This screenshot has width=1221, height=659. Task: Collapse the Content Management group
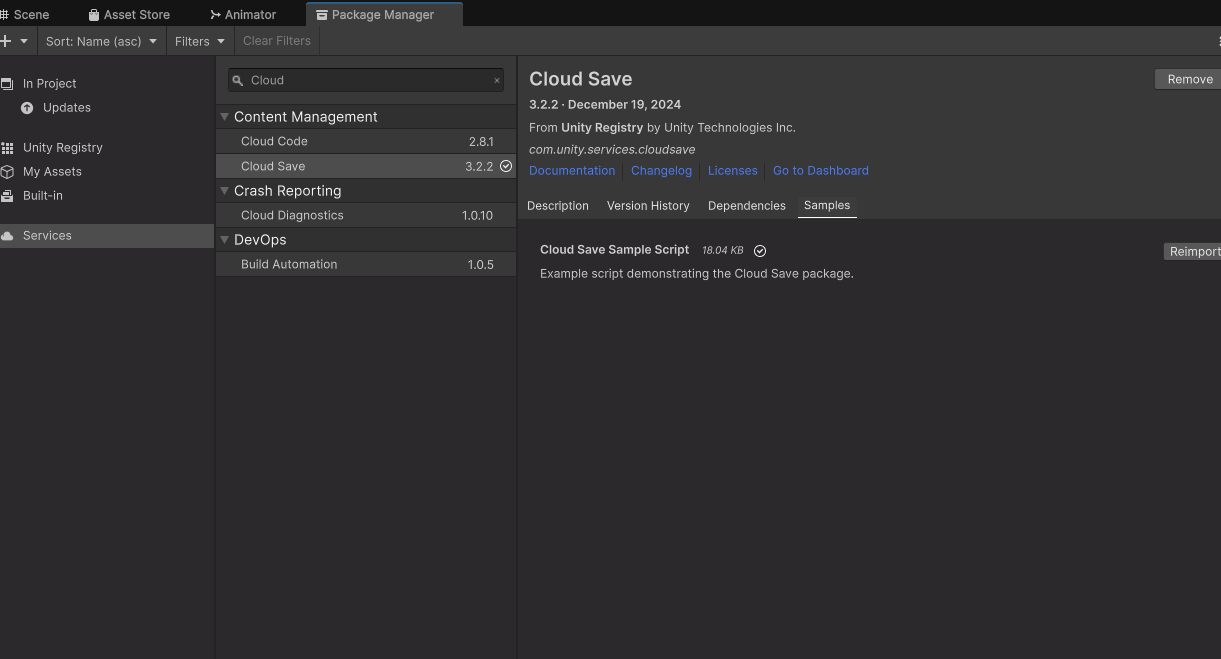225,117
